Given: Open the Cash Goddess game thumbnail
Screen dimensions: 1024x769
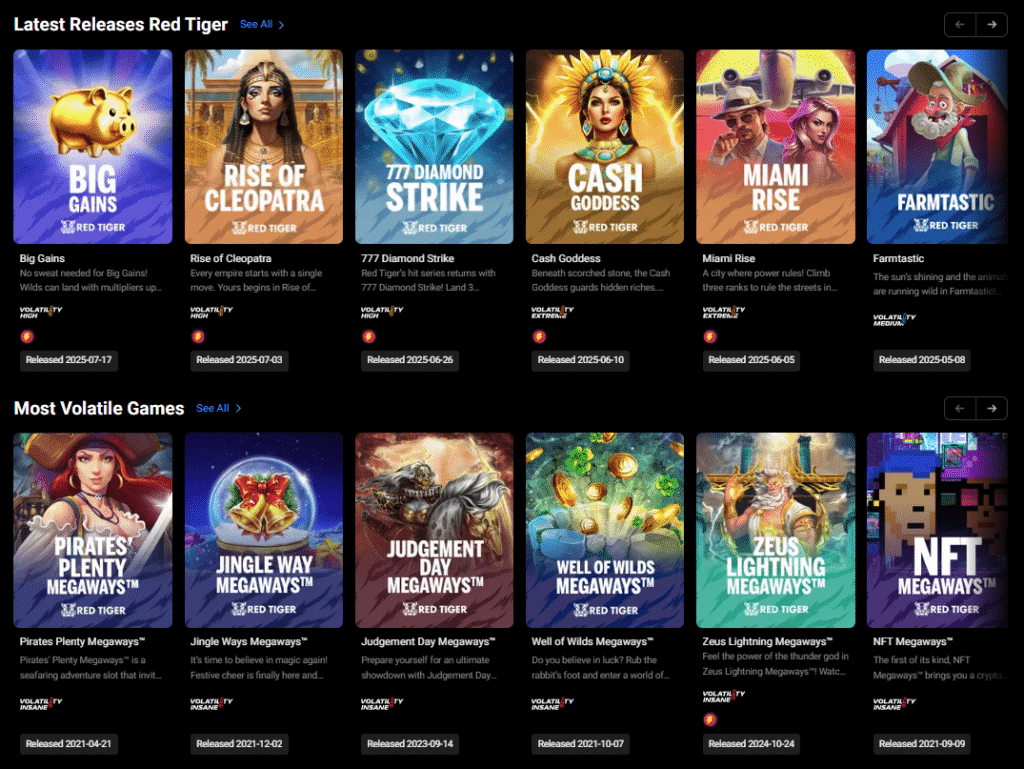Looking at the screenshot, I should pyautogui.click(x=605, y=147).
